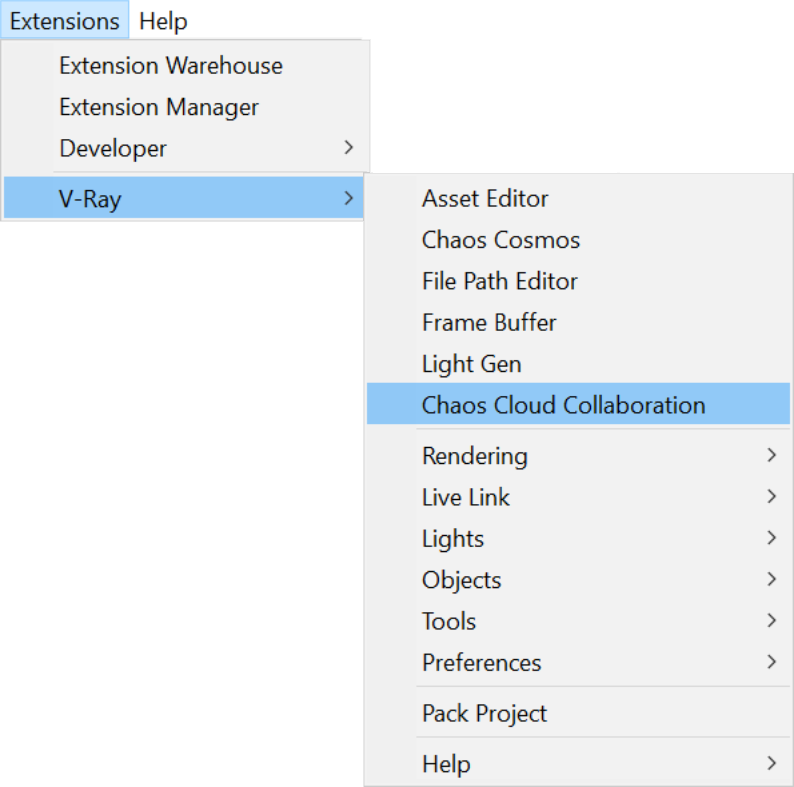Choose Chaos Cloud Collaboration

[x=578, y=404]
